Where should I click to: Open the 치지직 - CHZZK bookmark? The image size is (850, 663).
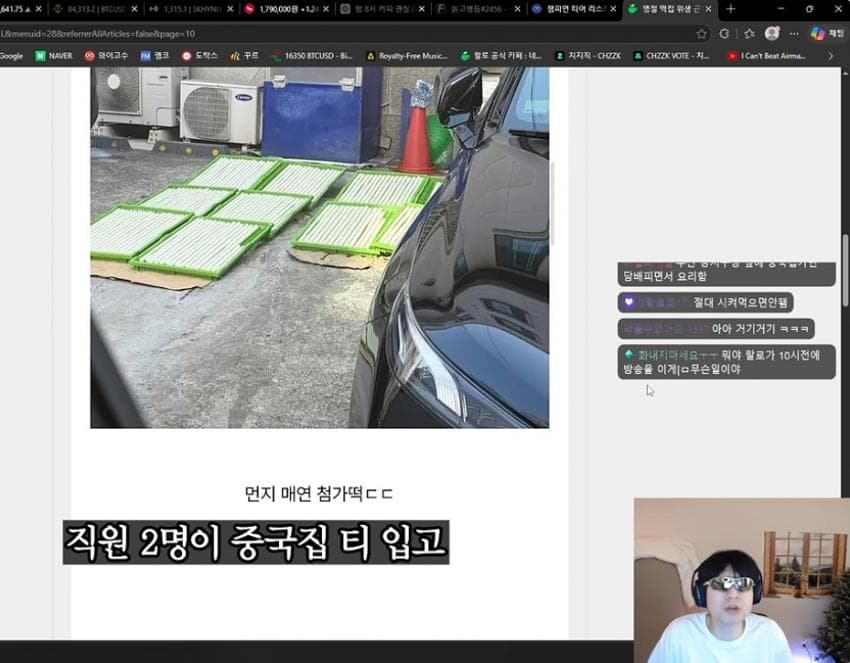point(588,56)
